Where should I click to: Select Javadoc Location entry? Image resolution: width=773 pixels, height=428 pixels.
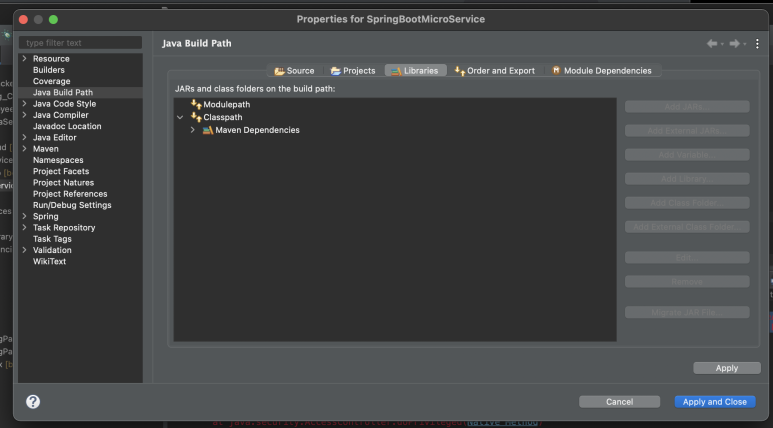(x=67, y=126)
